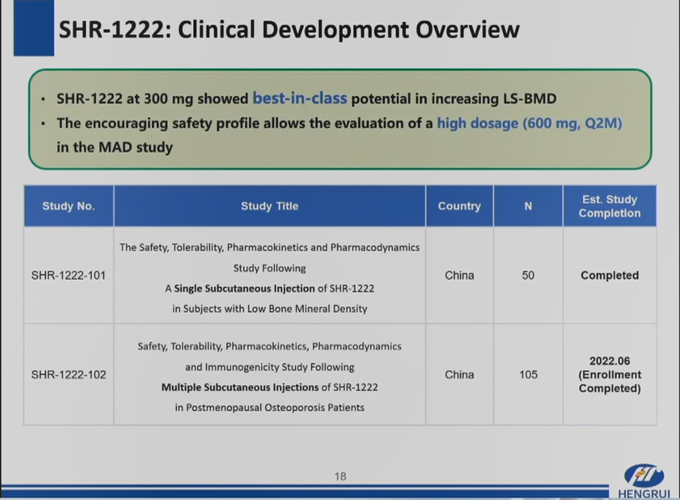Click '2022.06' completion date
Screen dimensions: 680x500
[610, 361]
